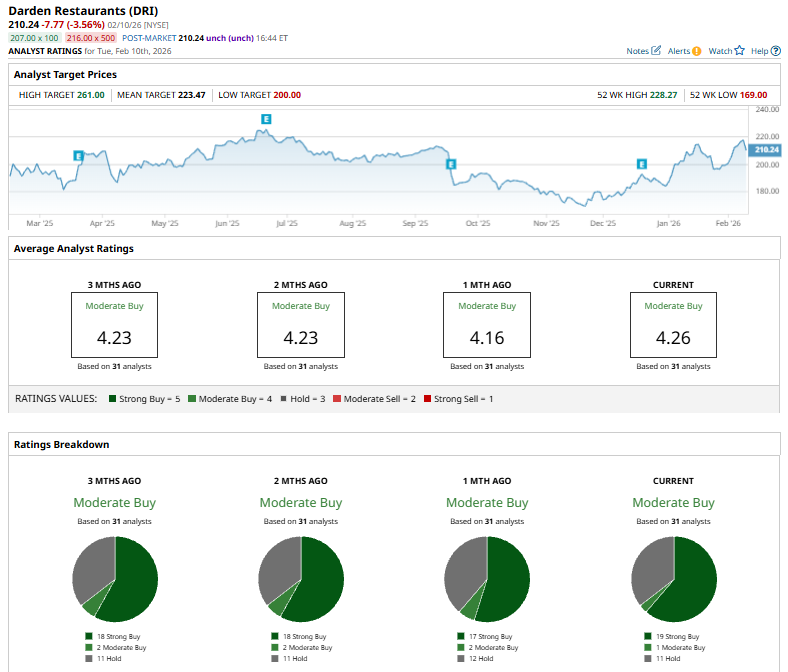Screen dimensions: 788x672
Task: Click the current price label 210.24 on chart
Action: coord(765,150)
